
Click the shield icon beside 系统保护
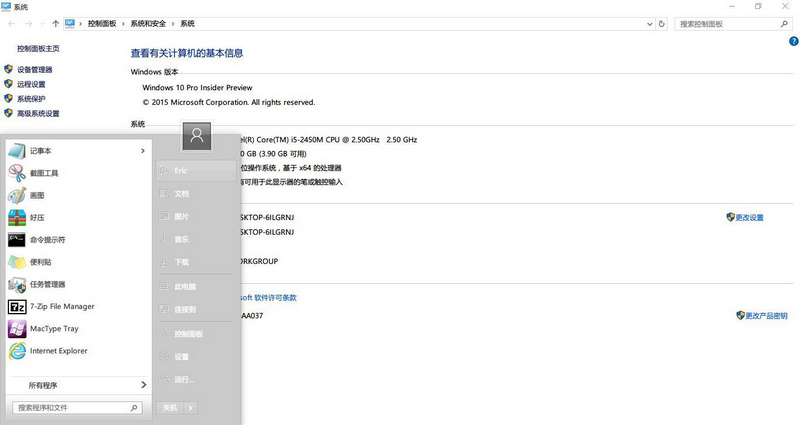point(8,98)
